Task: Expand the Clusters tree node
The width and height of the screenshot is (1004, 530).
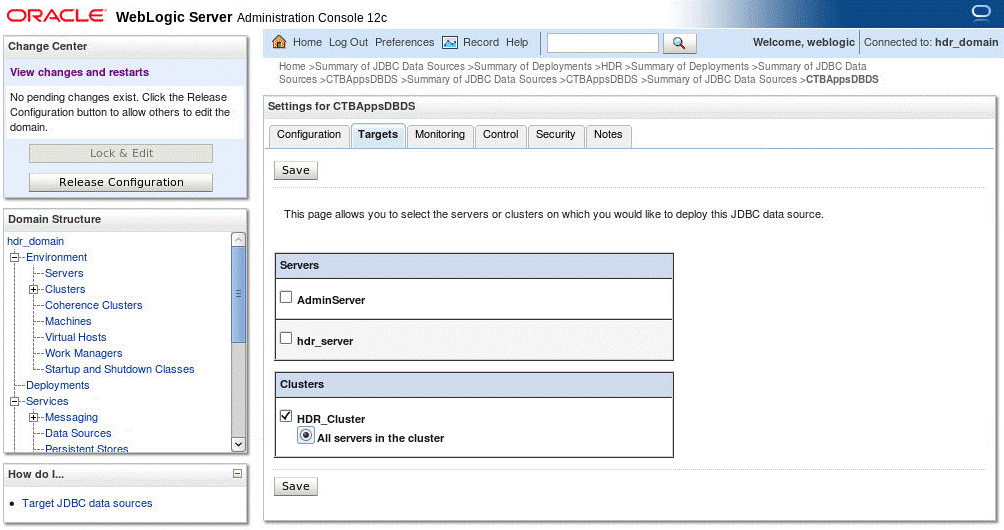Action: 33,289
